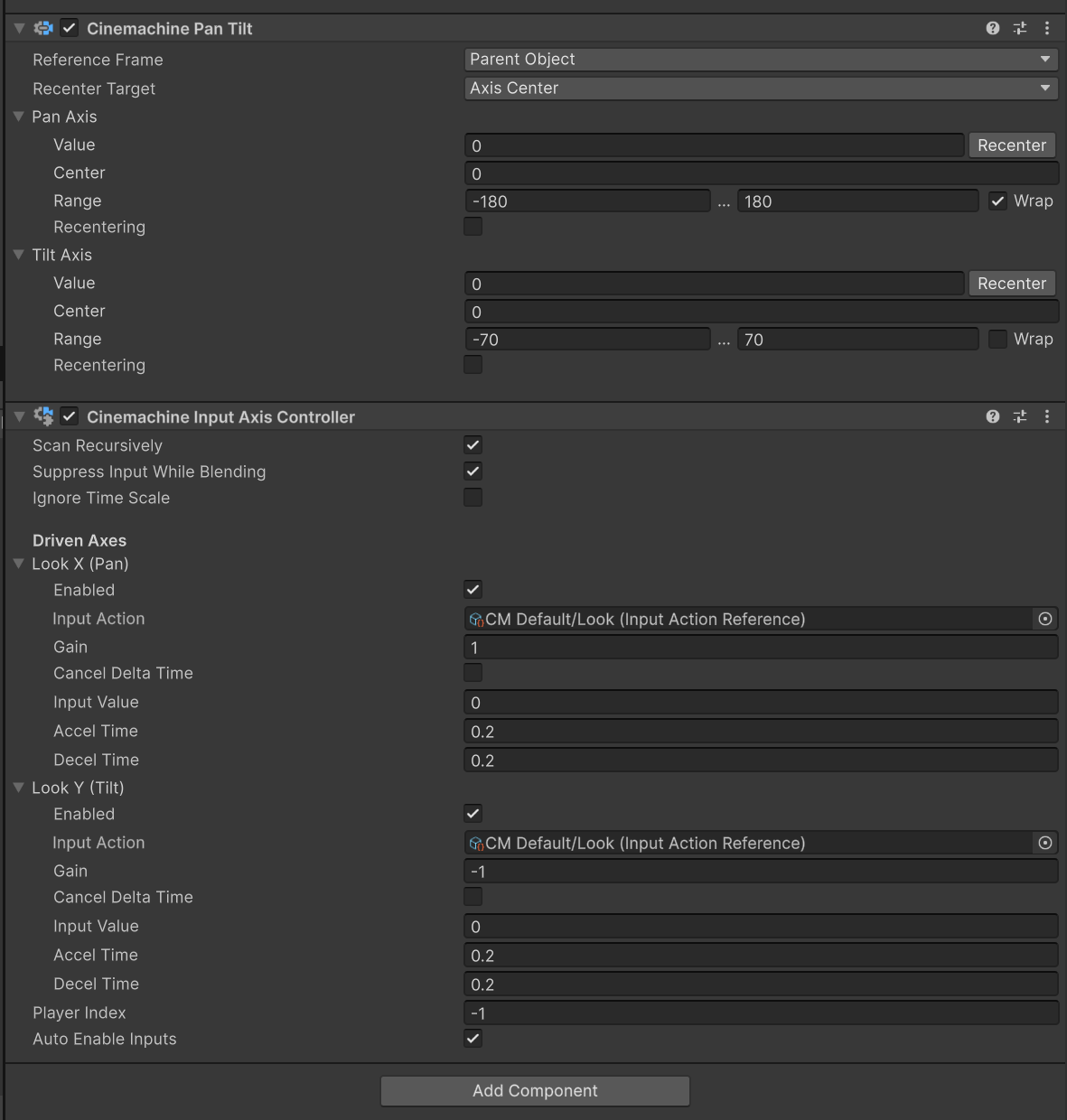The height and width of the screenshot is (1120, 1067).
Task: Click Recenter button for Pan Axis
Action: [x=1011, y=145]
